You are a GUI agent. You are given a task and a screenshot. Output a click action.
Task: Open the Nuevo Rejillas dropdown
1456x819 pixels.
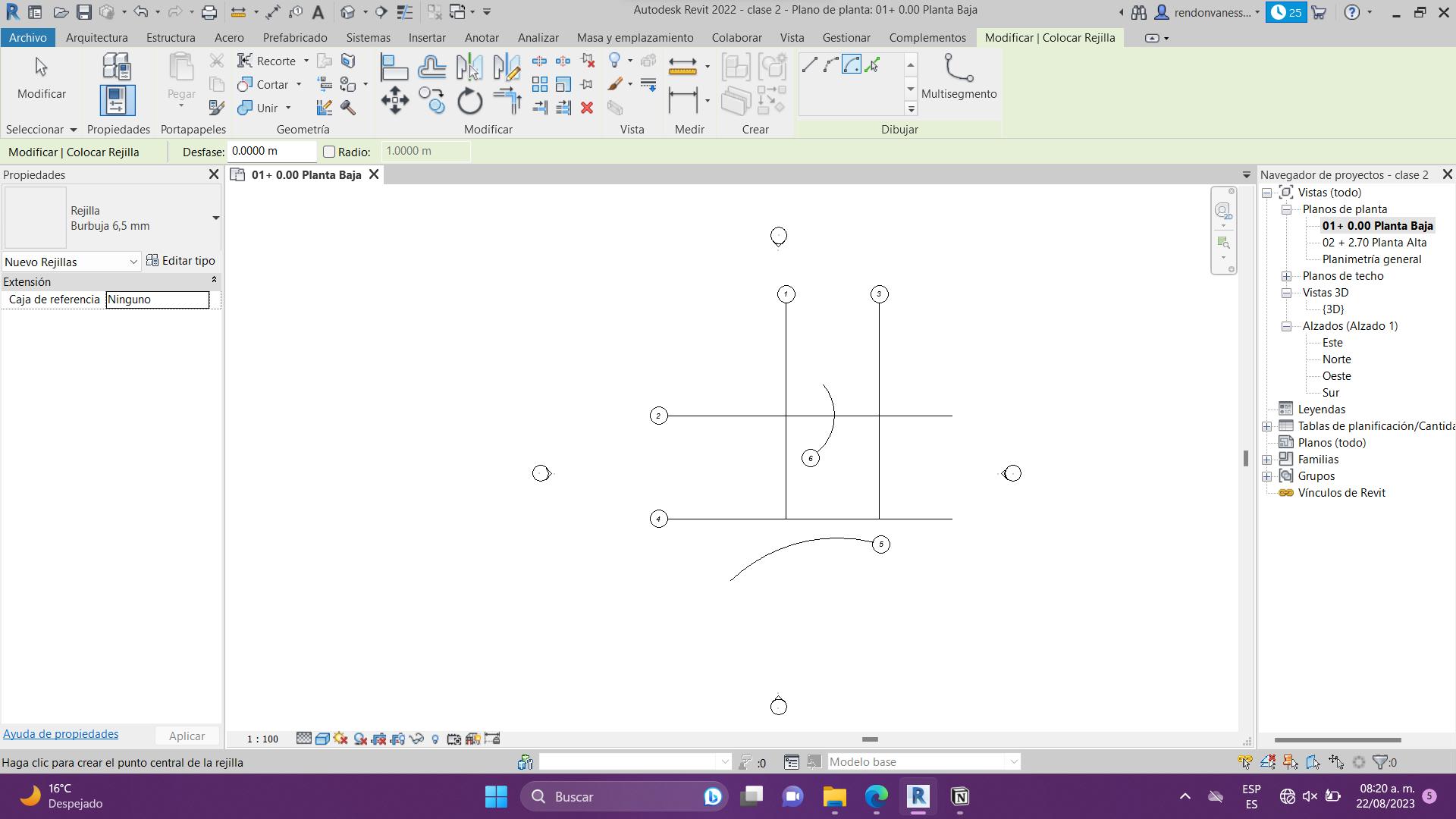click(133, 262)
